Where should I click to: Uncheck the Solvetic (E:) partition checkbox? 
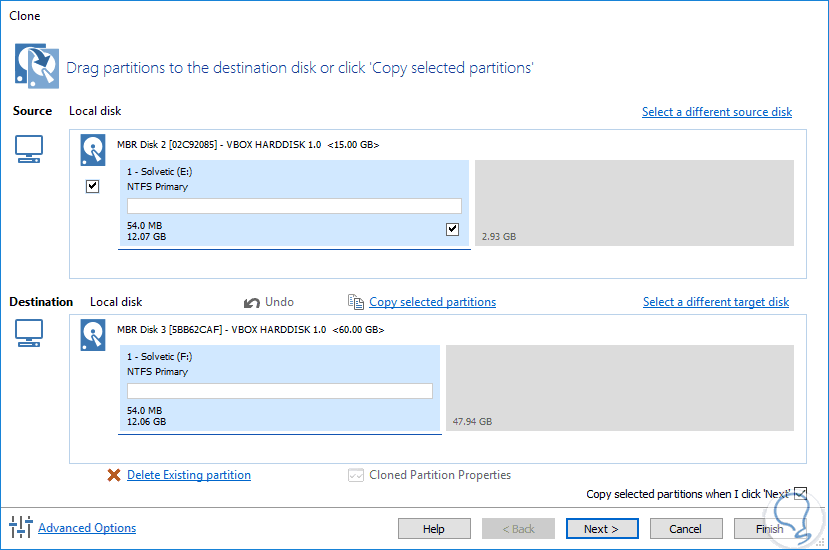pyautogui.click(x=452, y=230)
